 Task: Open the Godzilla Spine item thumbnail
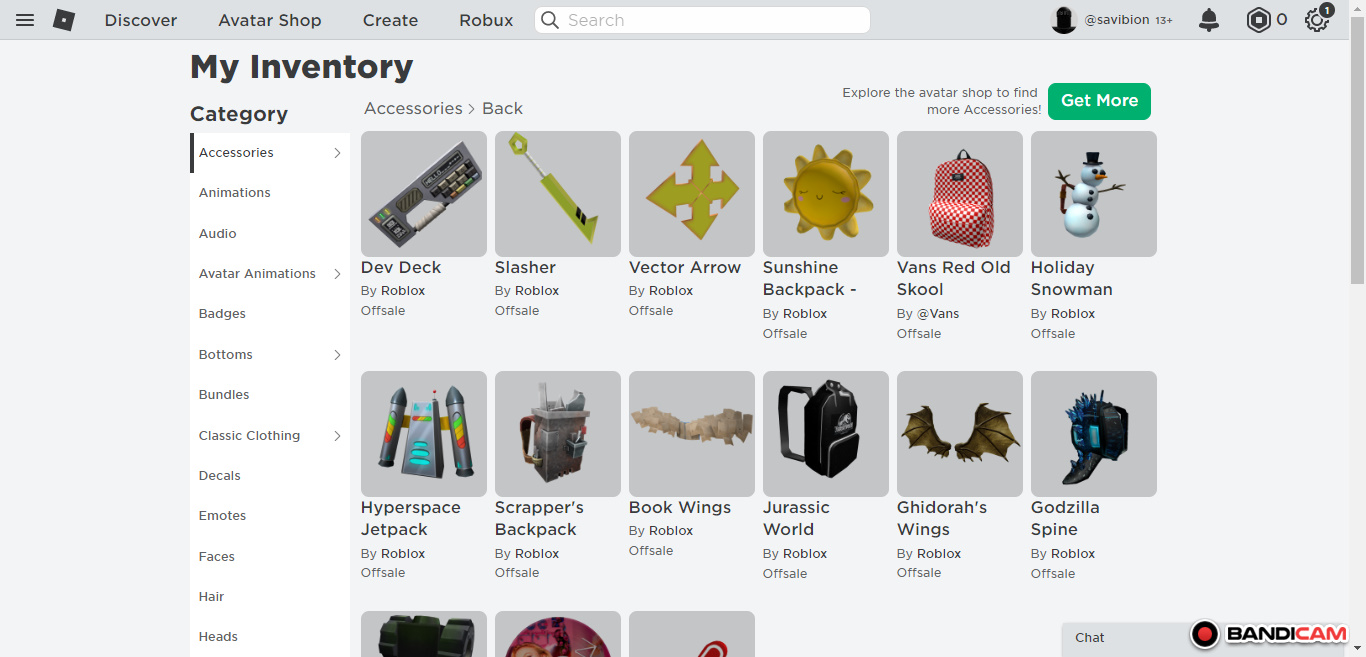coord(1093,434)
